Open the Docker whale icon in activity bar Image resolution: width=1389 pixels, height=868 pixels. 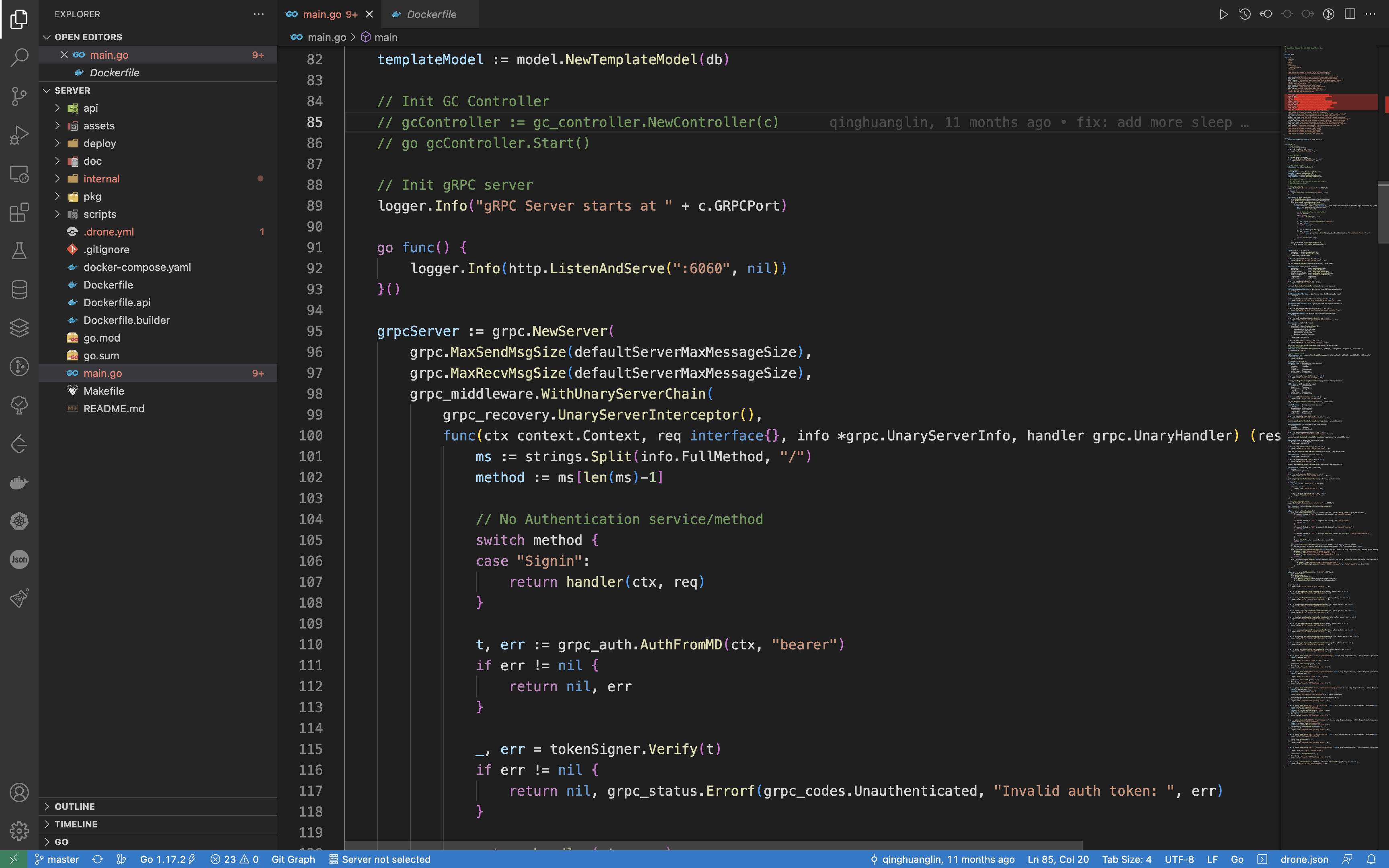(x=19, y=482)
